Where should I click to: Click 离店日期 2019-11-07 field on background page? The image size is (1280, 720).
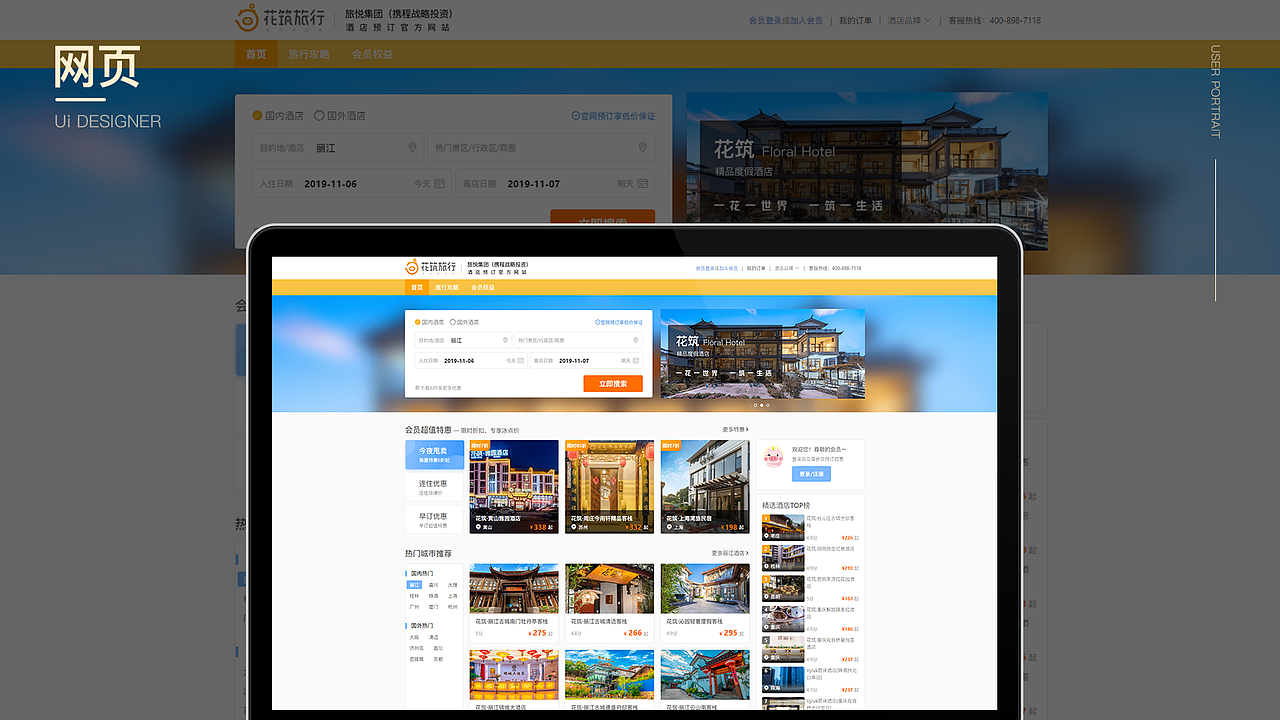coord(555,184)
